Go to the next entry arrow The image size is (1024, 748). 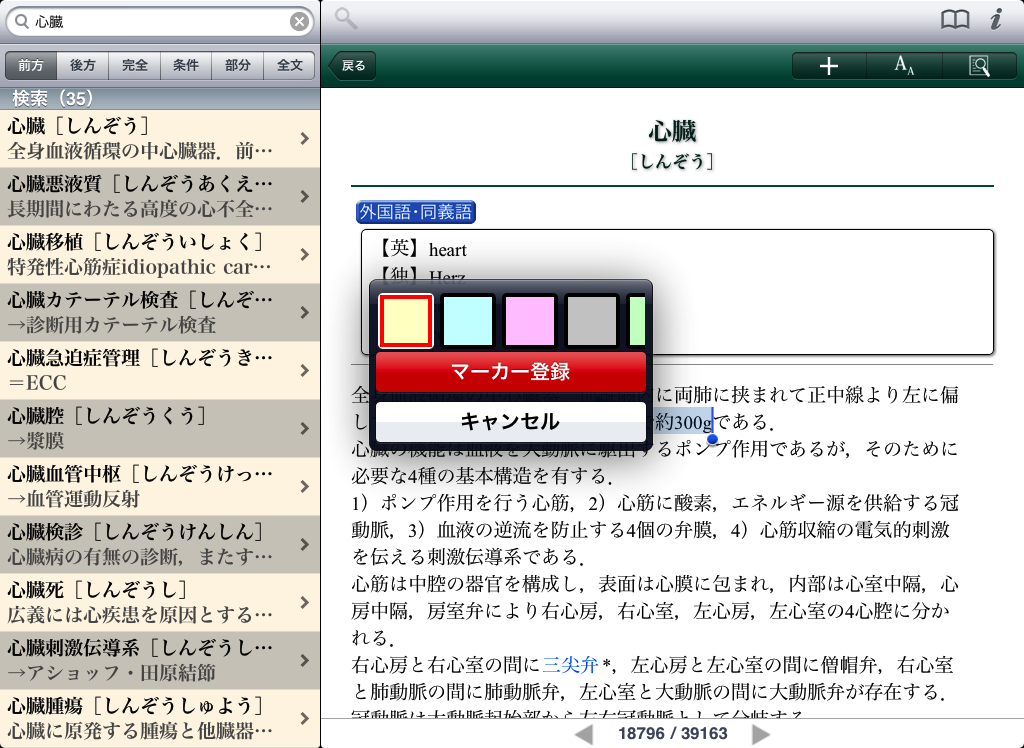(761, 734)
